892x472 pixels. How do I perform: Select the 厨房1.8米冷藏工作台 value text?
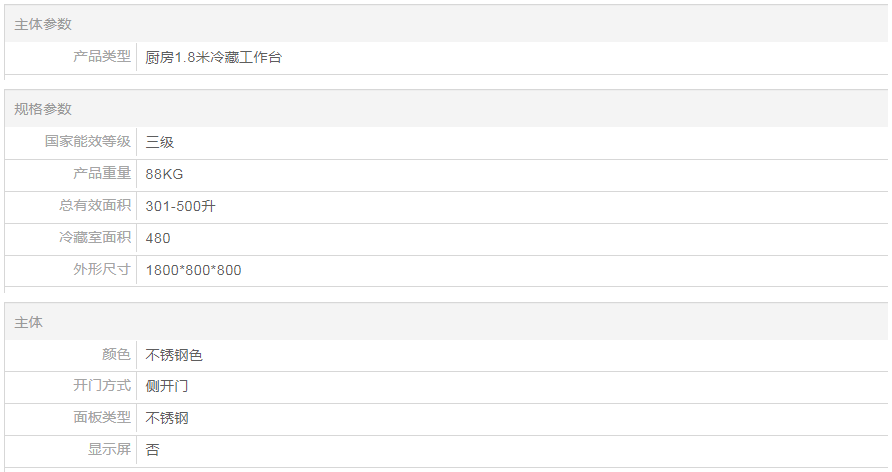(214, 57)
